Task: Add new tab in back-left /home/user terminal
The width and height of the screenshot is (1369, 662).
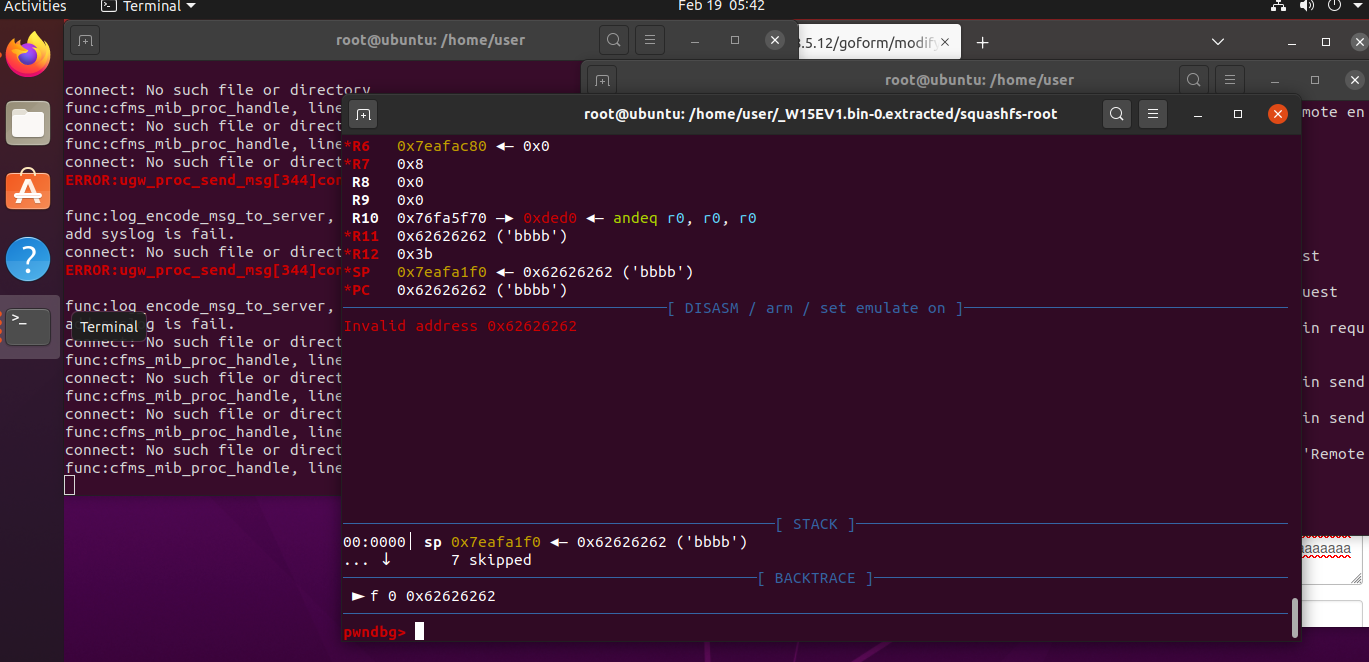Action: click(85, 40)
